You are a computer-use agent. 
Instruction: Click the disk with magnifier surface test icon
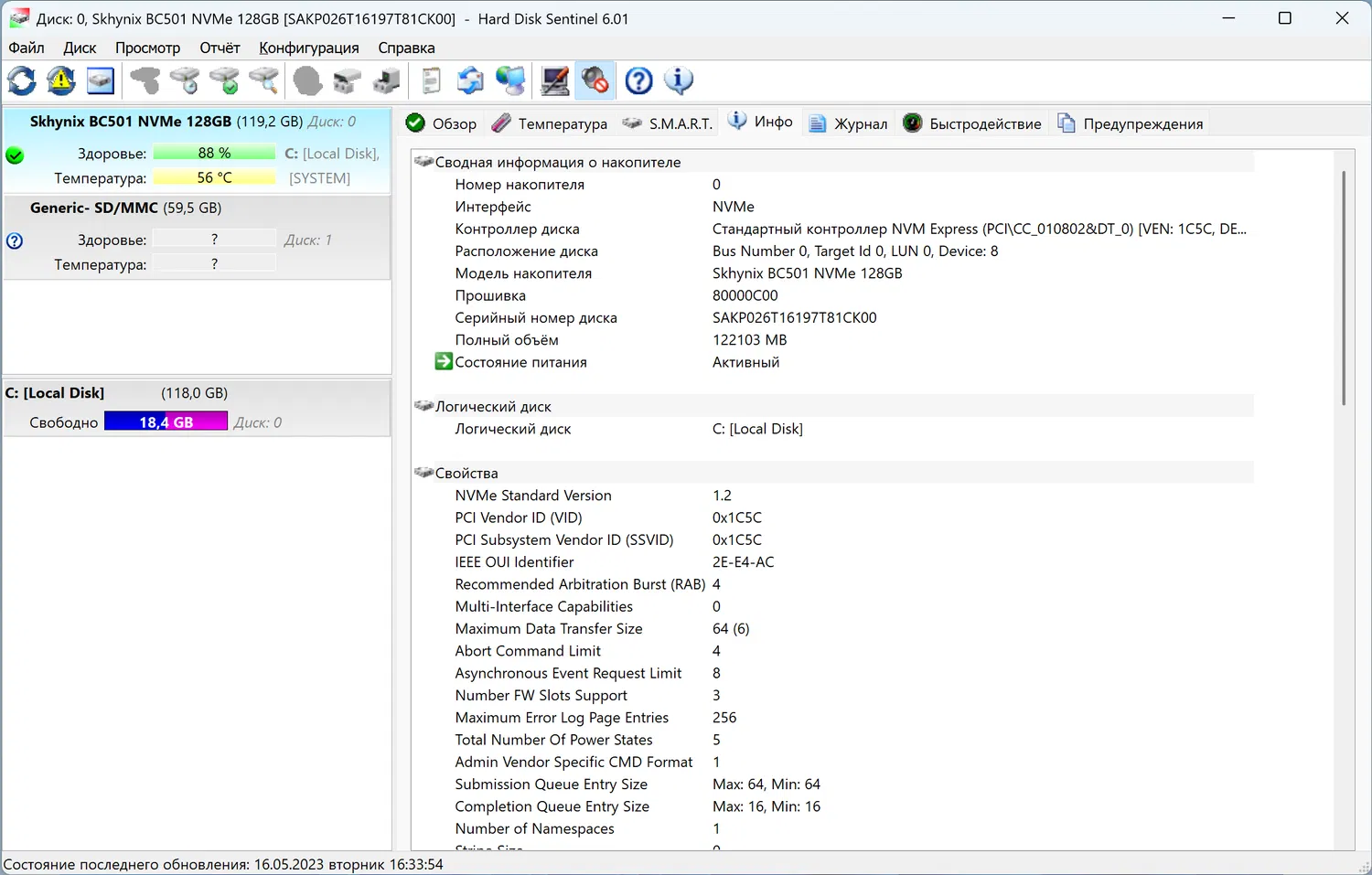264,81
